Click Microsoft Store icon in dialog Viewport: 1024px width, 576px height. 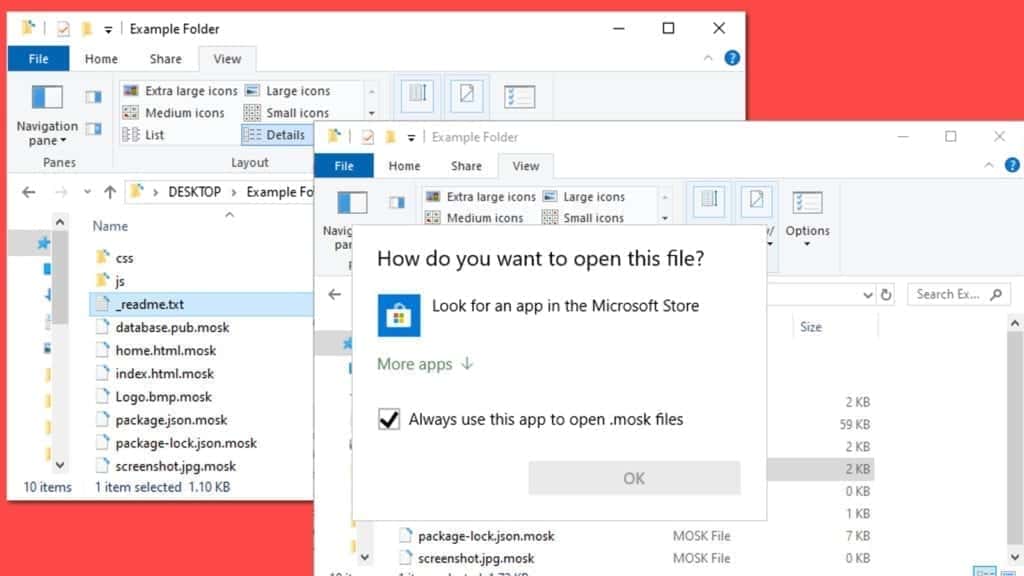click(399, 315)
